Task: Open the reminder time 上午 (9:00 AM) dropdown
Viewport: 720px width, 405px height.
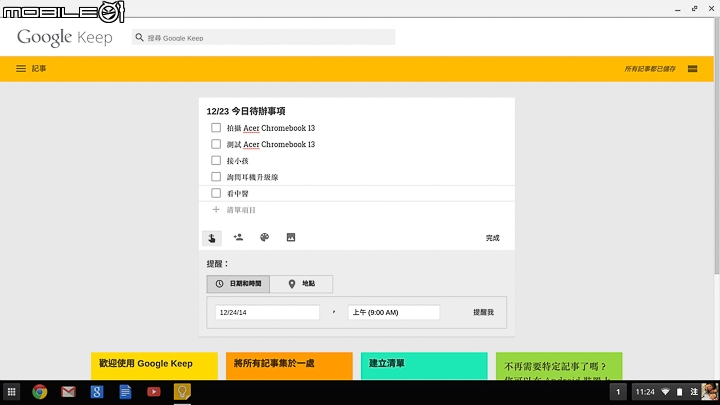Action: point(394,312)
